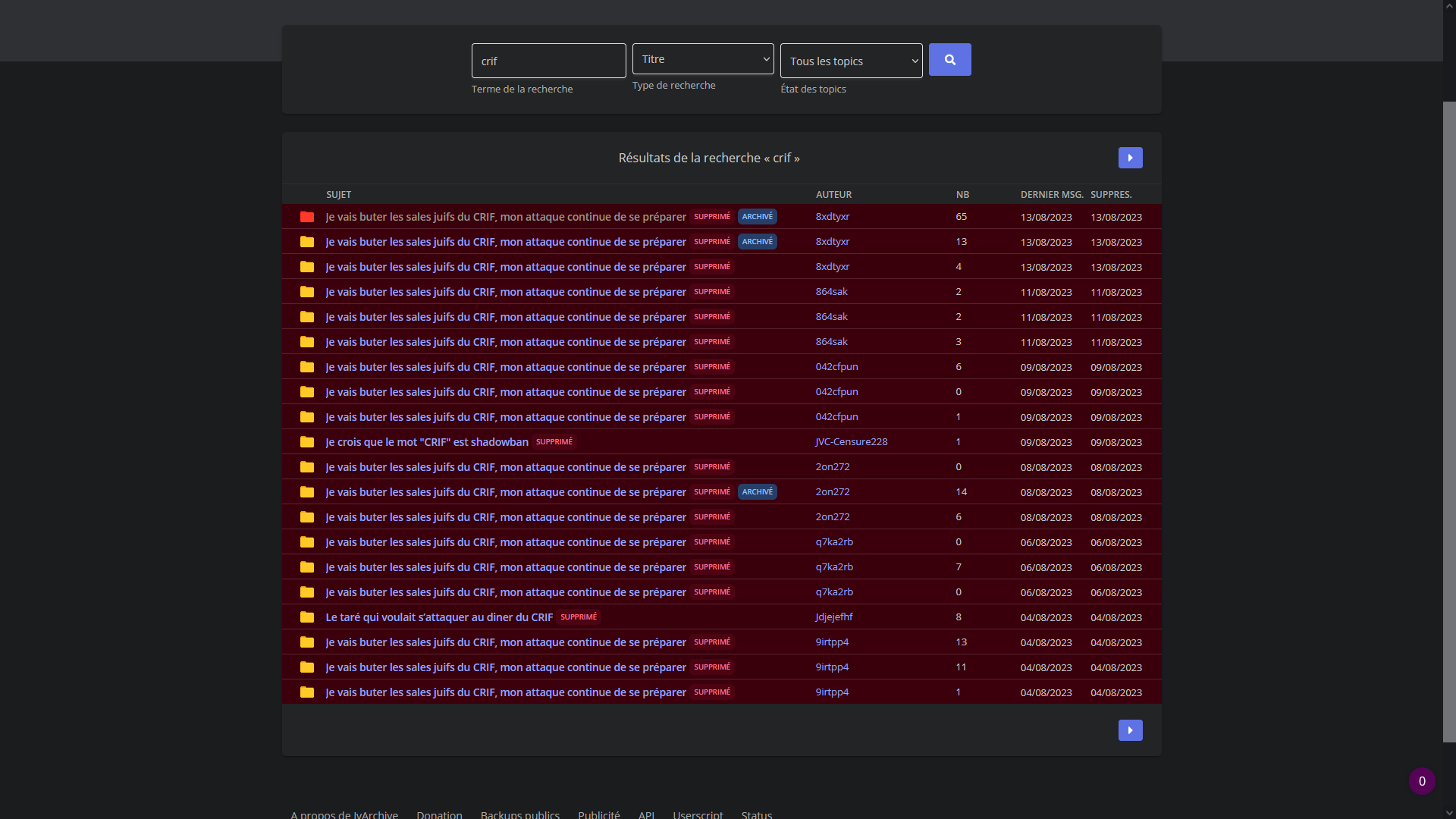Click the purple round counter badge
Viewport: 1456px width, 819px height.
(x=1422, y=781)
